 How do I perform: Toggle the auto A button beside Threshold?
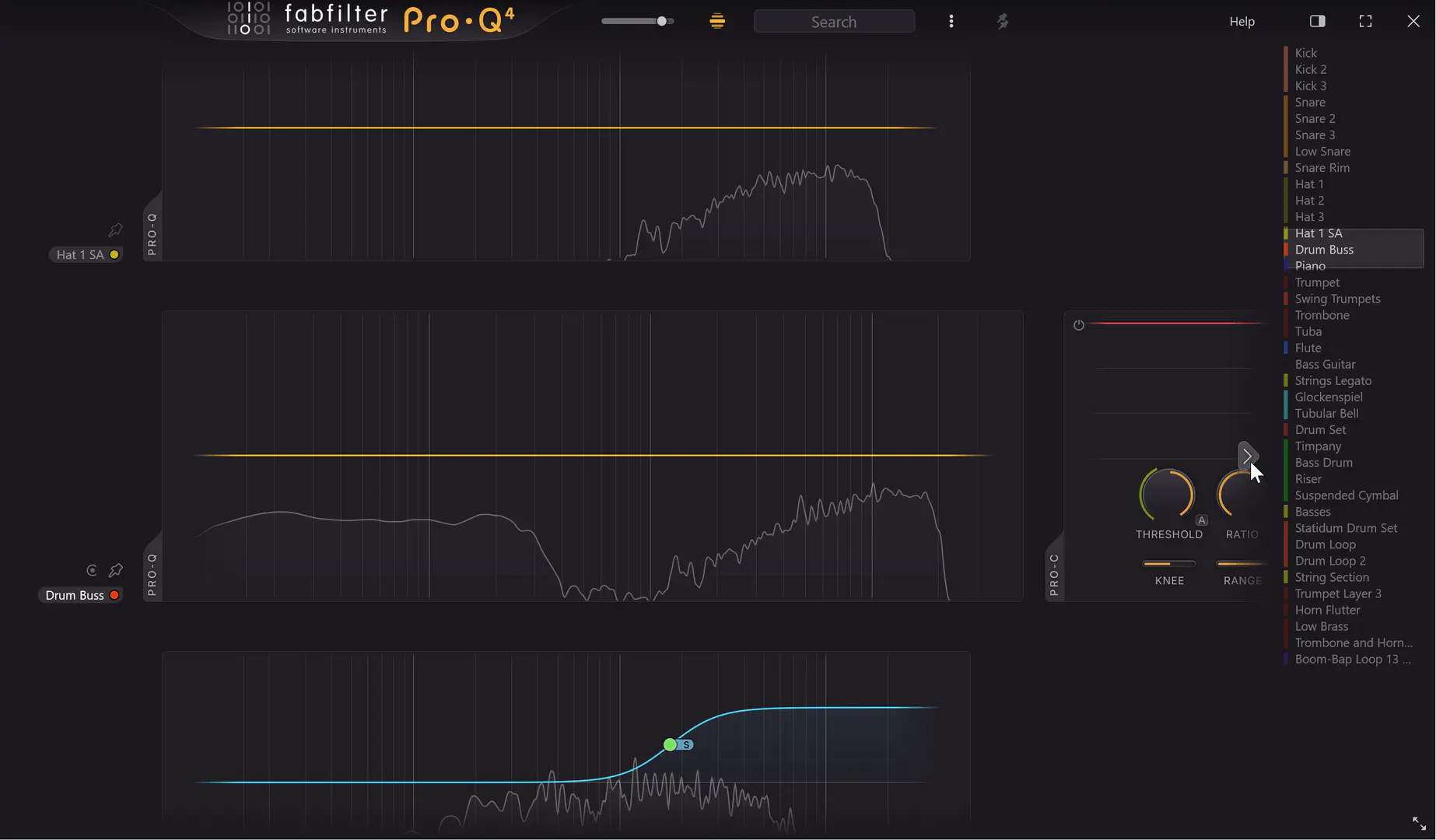(1201, 520)
